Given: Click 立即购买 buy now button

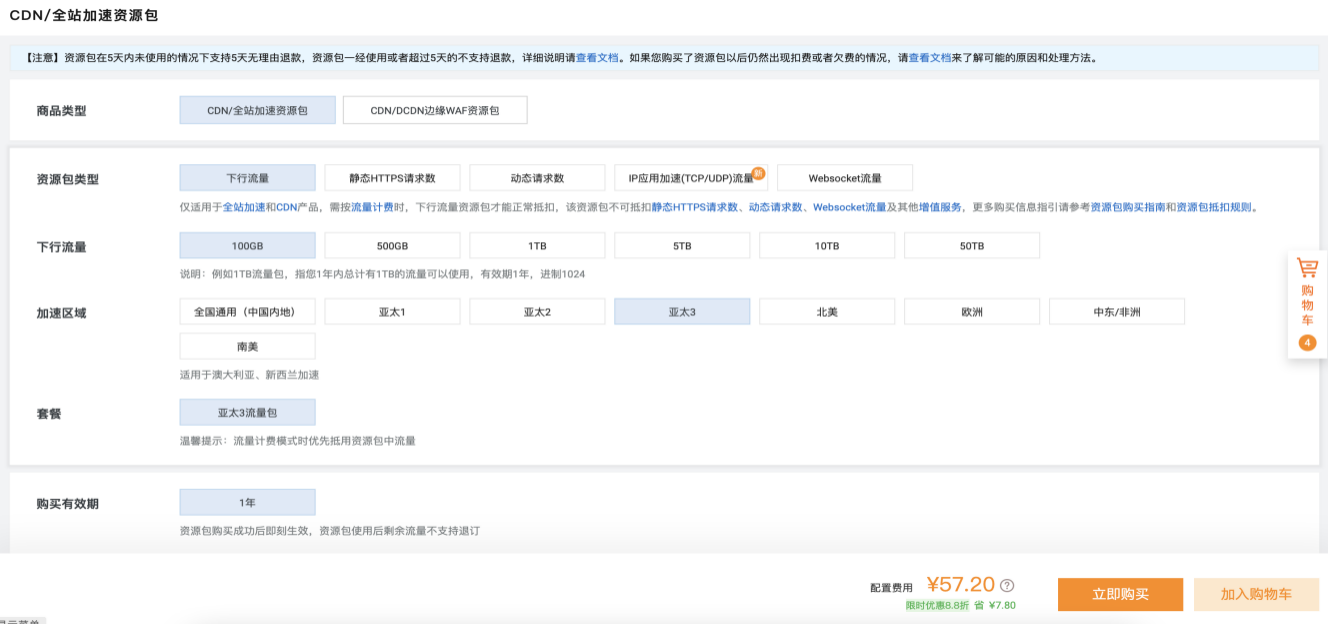Looking at the screenshot, I should (1120, 594).
